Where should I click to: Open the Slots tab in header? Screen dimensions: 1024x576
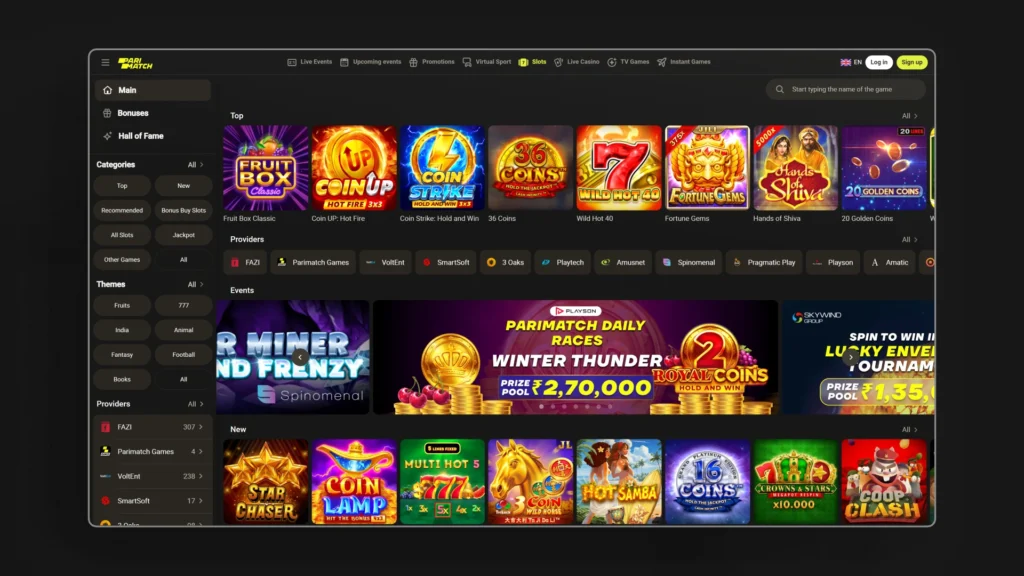coord(532,62)
